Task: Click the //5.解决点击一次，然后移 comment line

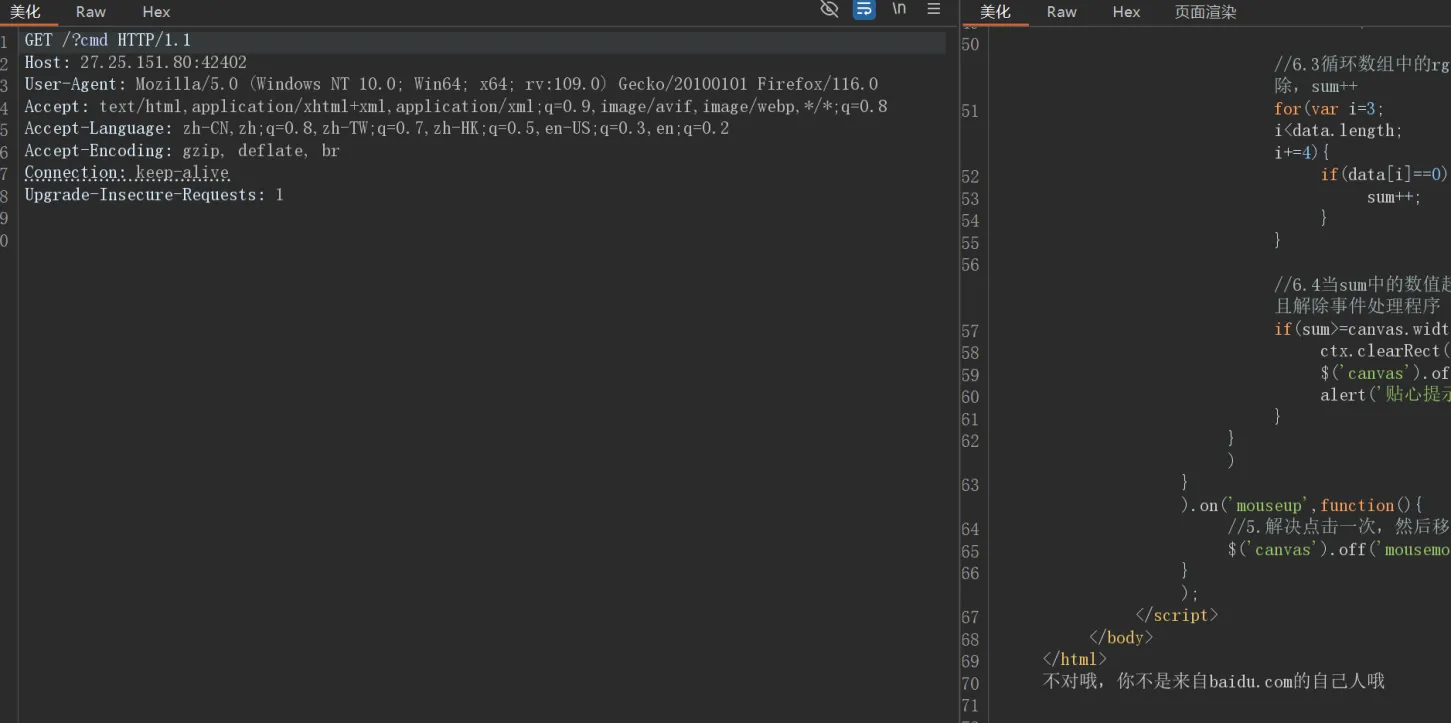Action: pyautogui.click(x=1339, y=527)
